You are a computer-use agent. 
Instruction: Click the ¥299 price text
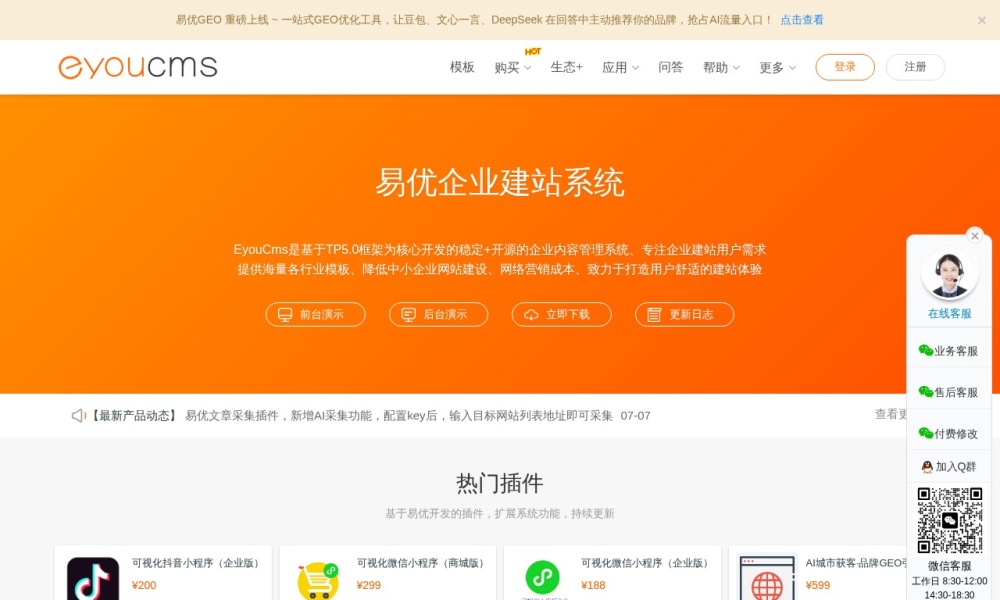(369, 585)
